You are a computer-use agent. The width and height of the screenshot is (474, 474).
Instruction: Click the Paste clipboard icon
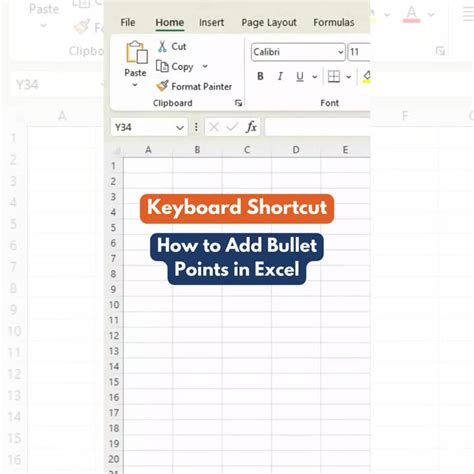[x=137, y=52]
